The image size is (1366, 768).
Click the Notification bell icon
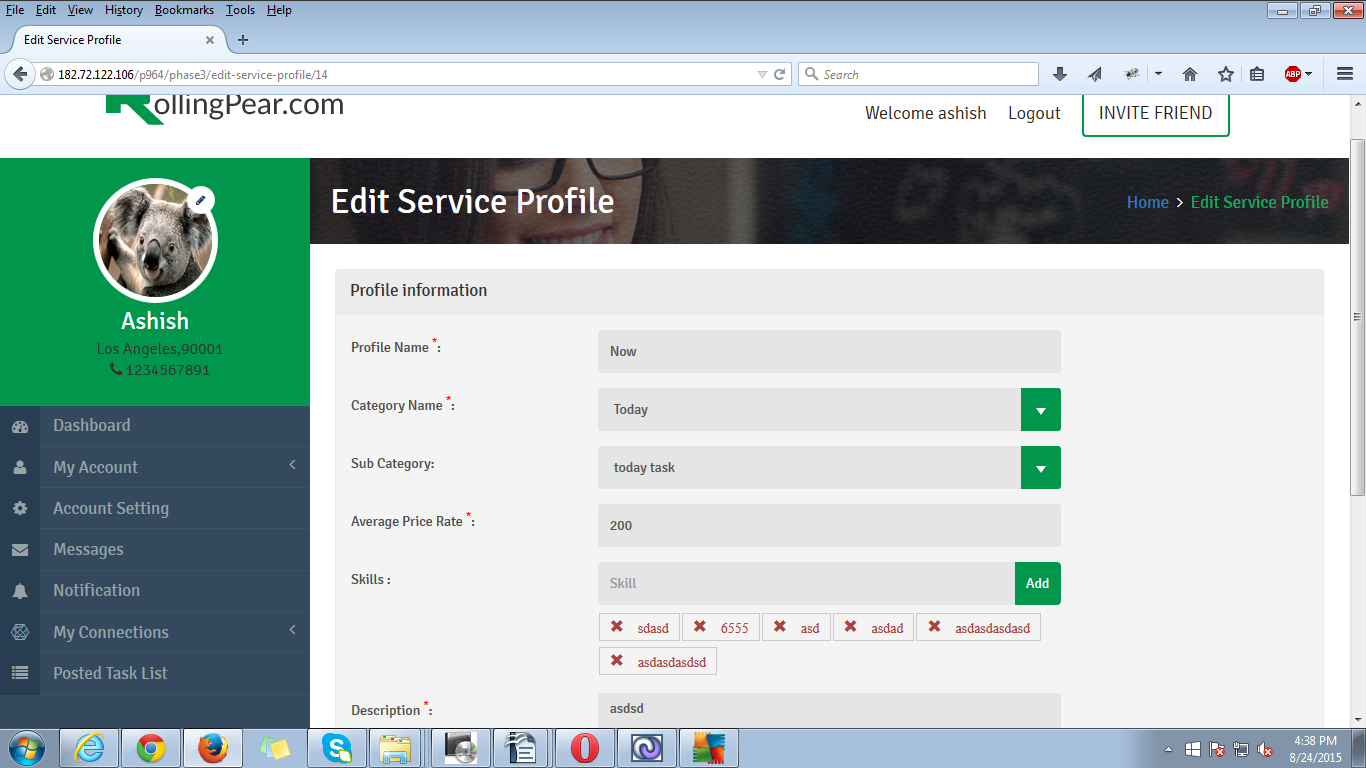click(20, 591)
